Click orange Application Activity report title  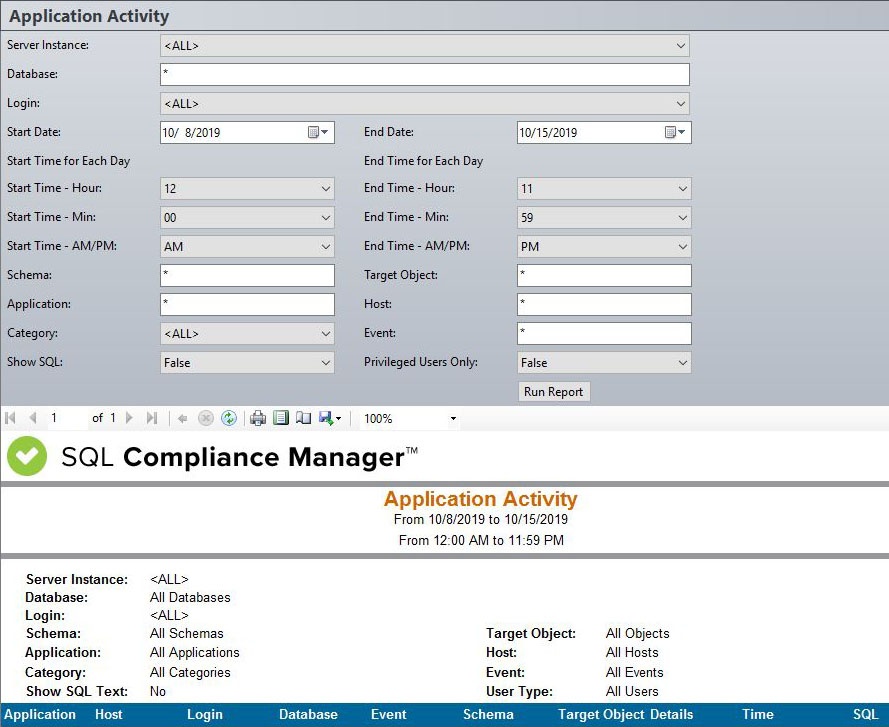(481, 498)
